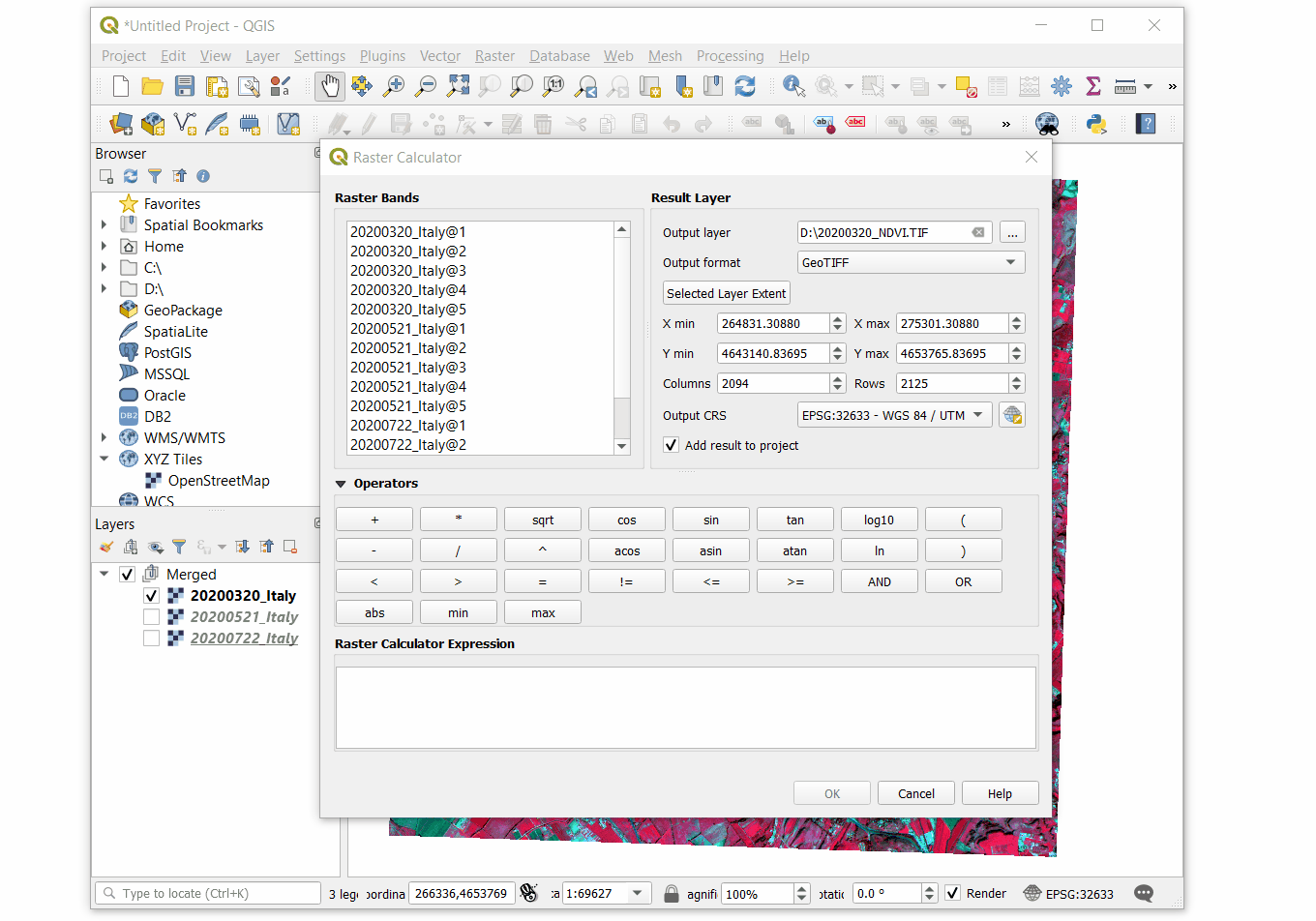Click the Refresh map icon
The height and width of the screenshot is (921, 1316).
[745, 86]
